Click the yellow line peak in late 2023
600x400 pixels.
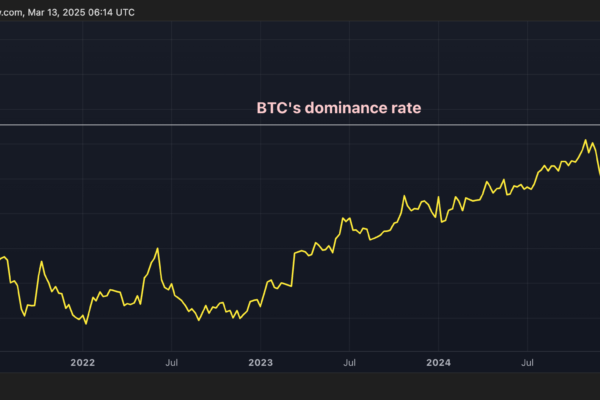404,197
